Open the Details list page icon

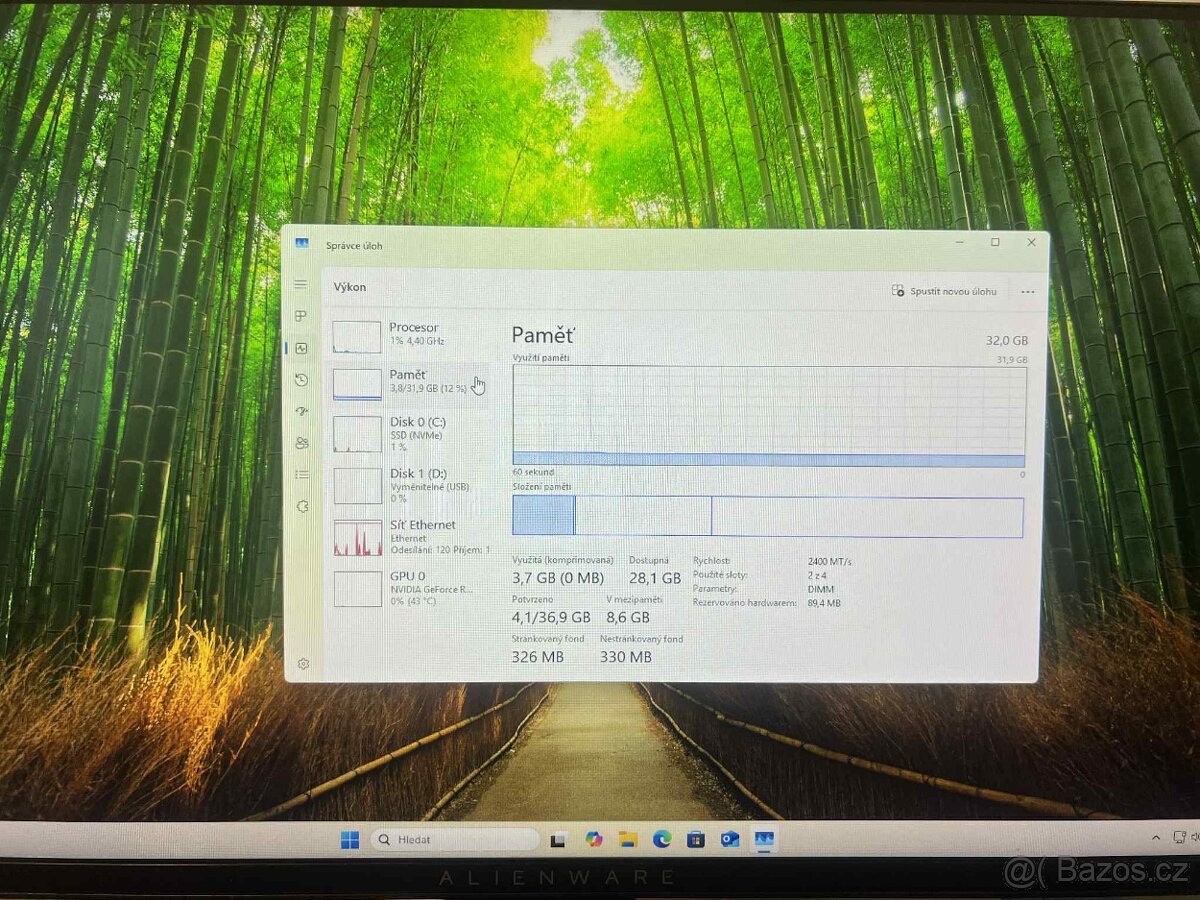[301, 475]
